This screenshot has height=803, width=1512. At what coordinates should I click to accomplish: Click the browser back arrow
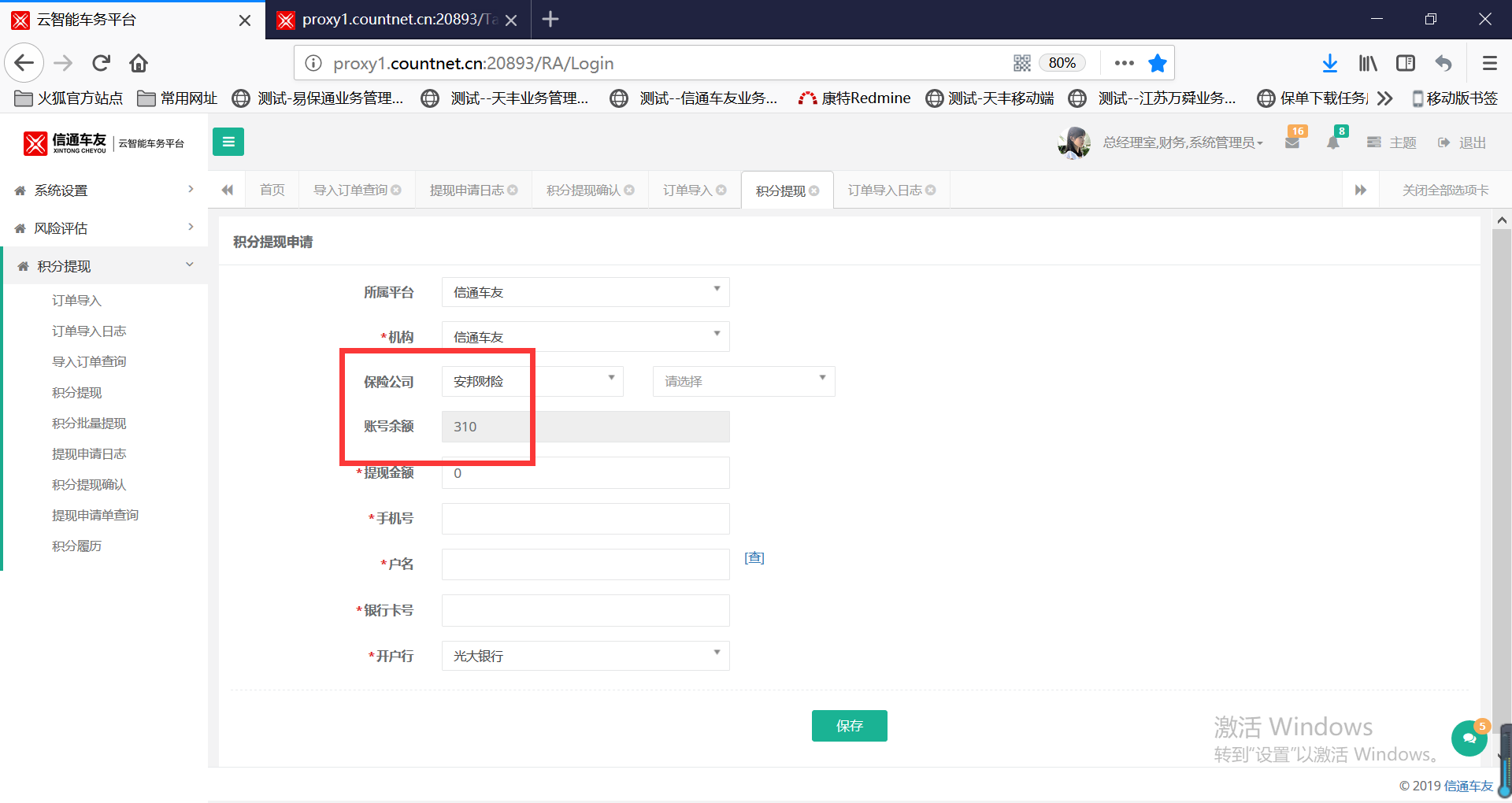coord(24,63)
